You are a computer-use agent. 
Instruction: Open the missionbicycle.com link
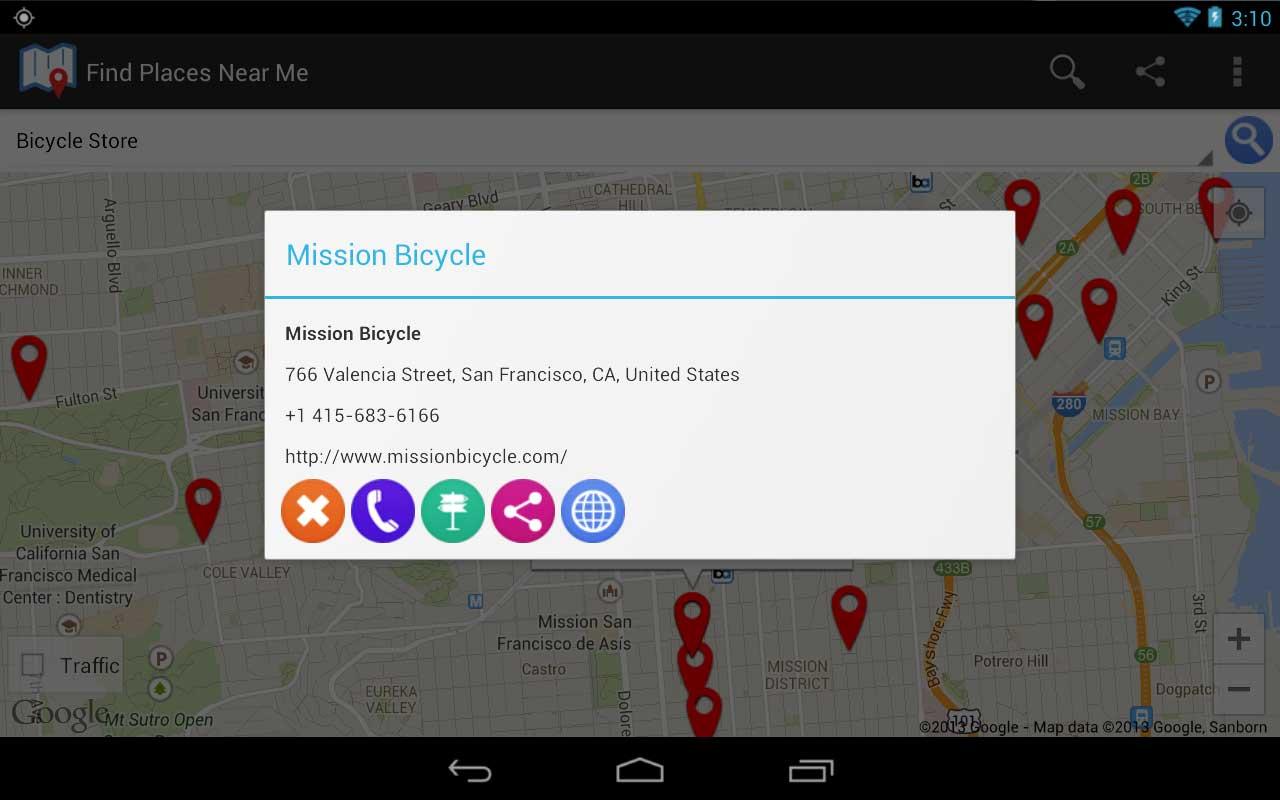click(x=426, y=457)
